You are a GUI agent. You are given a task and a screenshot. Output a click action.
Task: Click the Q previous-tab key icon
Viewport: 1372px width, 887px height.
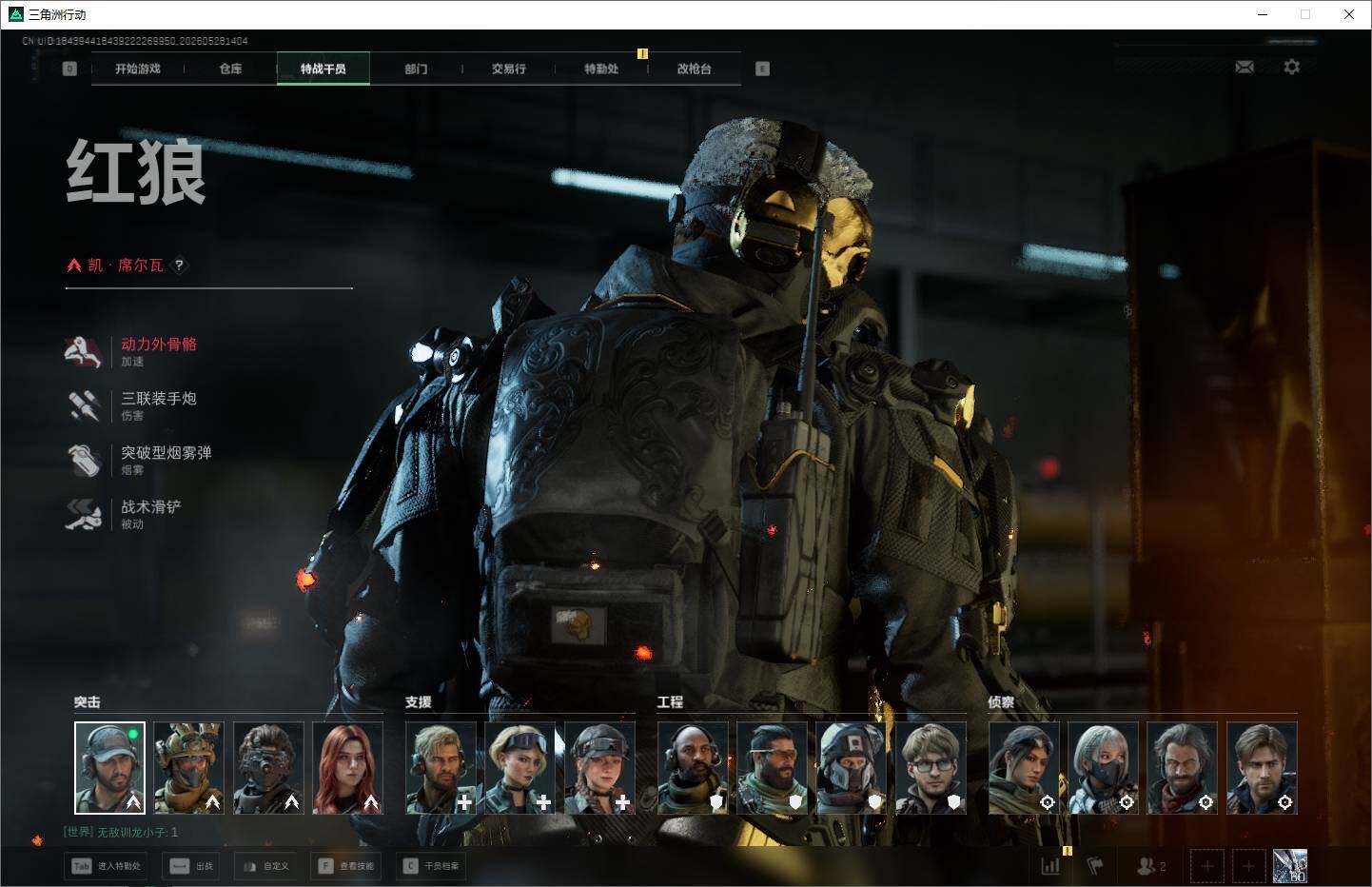(x=69, y=69)
